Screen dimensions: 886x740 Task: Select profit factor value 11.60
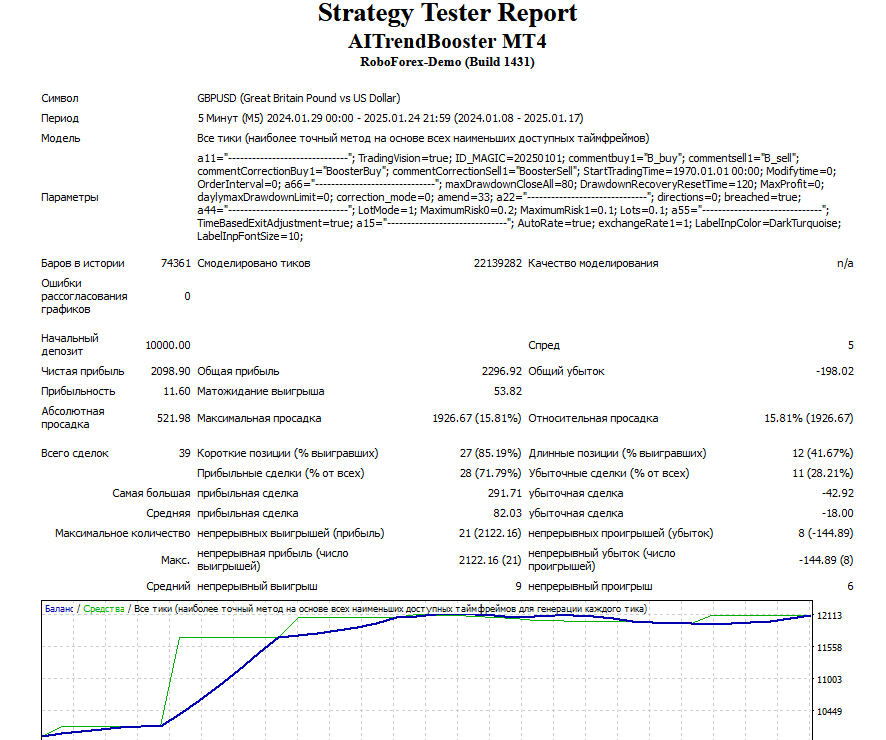[177, 391]
